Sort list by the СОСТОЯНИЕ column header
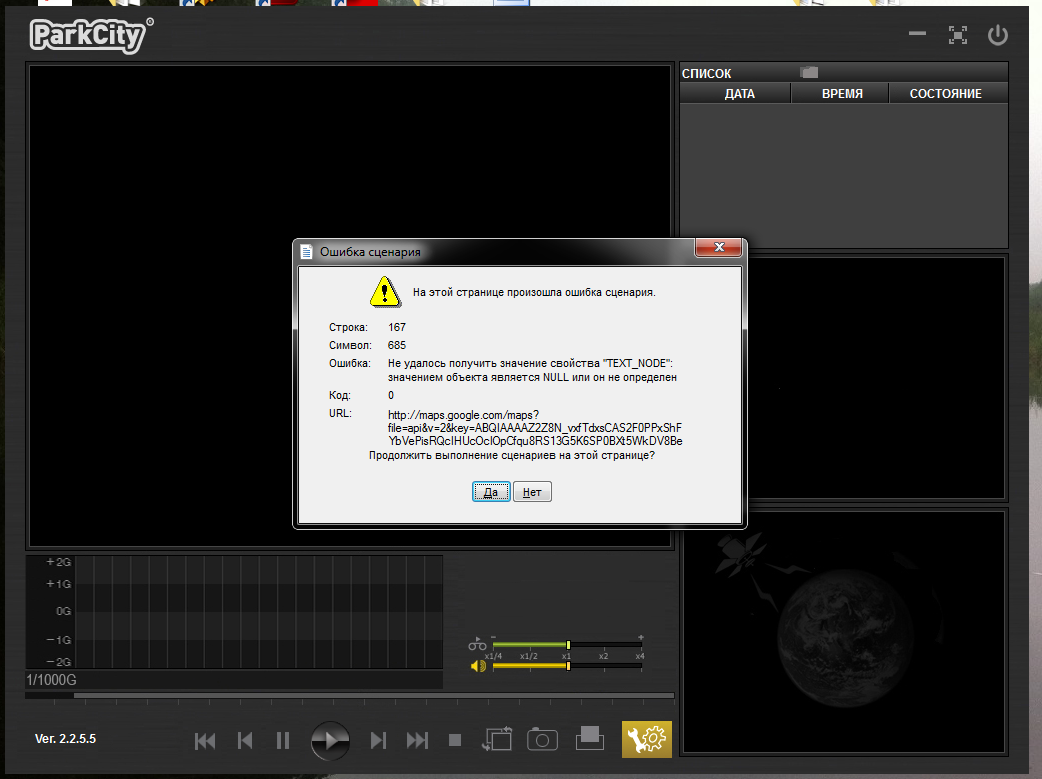Image resolution: width=1042 pixels, height=779 pixels. [945, 94]
